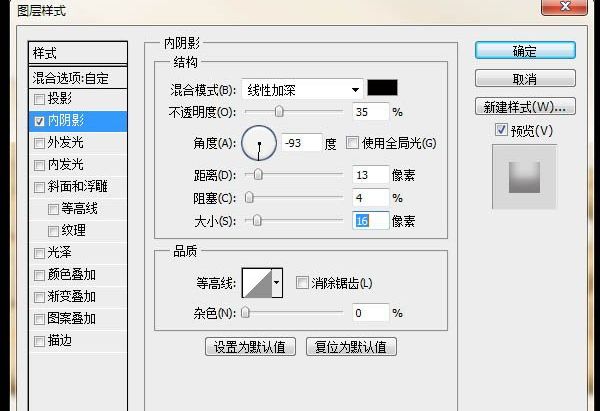Click the opacity value field showing 35
Screen dimensions: 600x411
pos(370,112)
